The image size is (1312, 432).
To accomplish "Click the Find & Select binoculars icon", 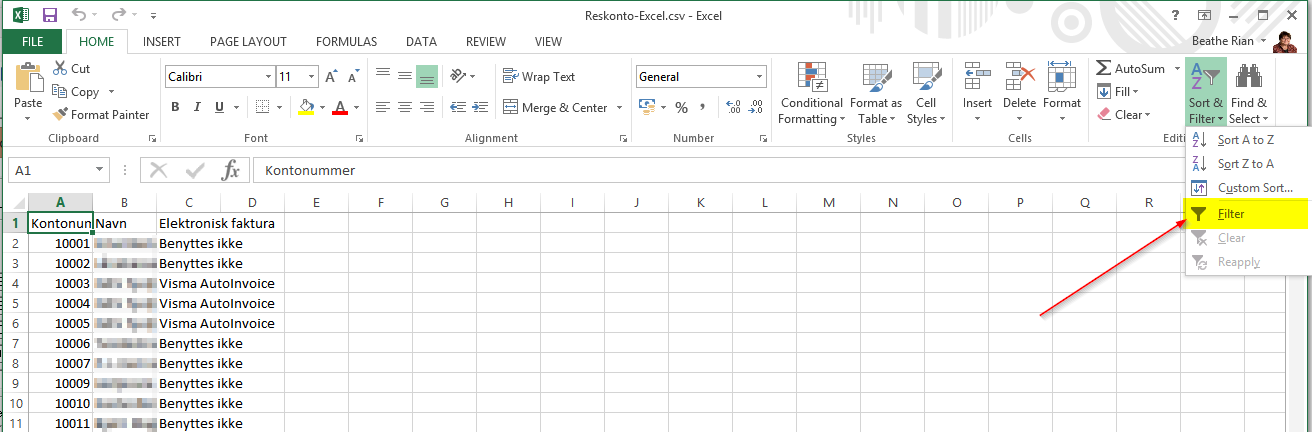I will (1248, 78).
